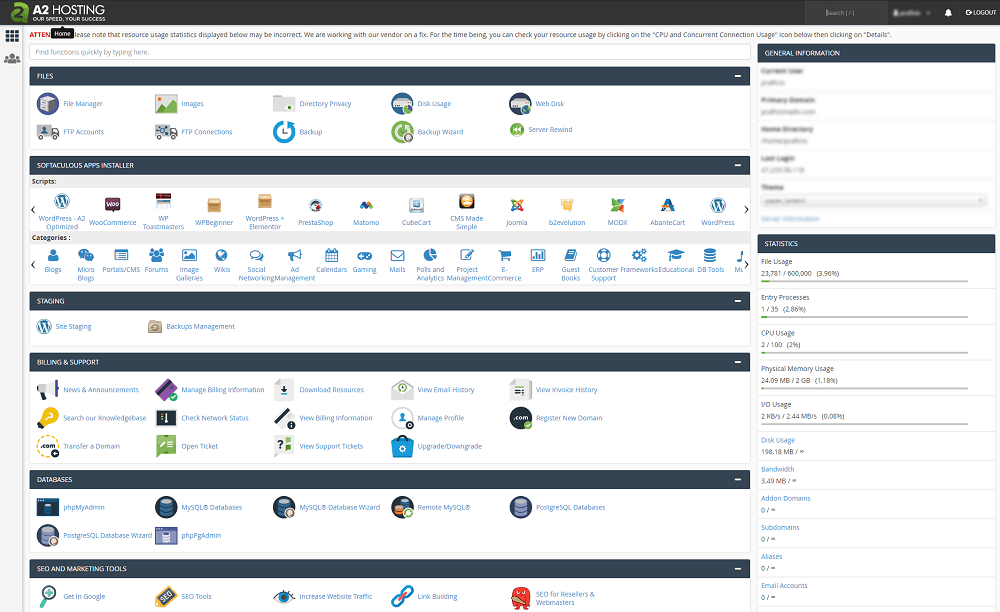Open Disk Usage icon
The width and height of the screenshot is (1000, 612).
402,103
